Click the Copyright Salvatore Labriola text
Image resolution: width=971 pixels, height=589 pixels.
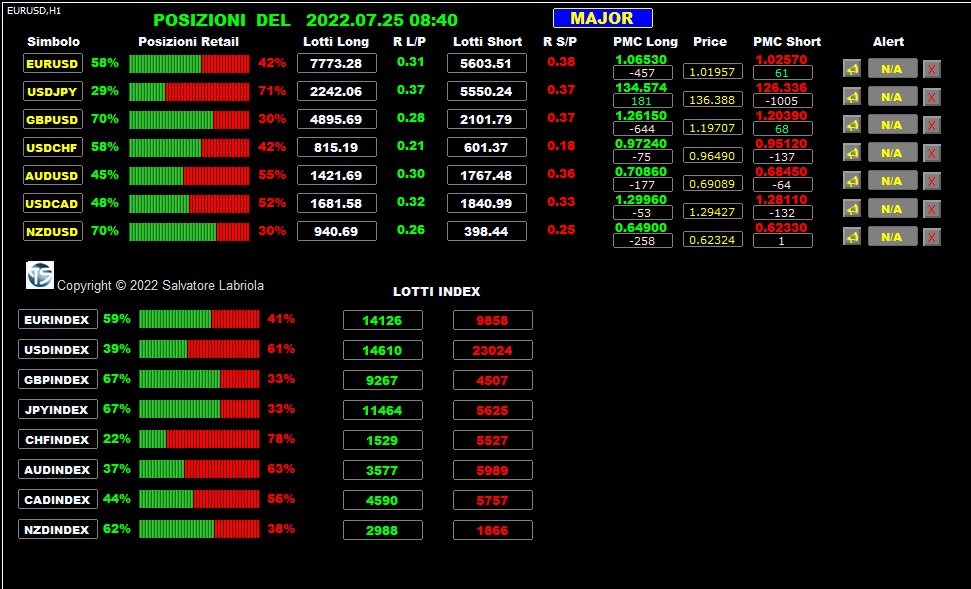click(x=160, y=286)
